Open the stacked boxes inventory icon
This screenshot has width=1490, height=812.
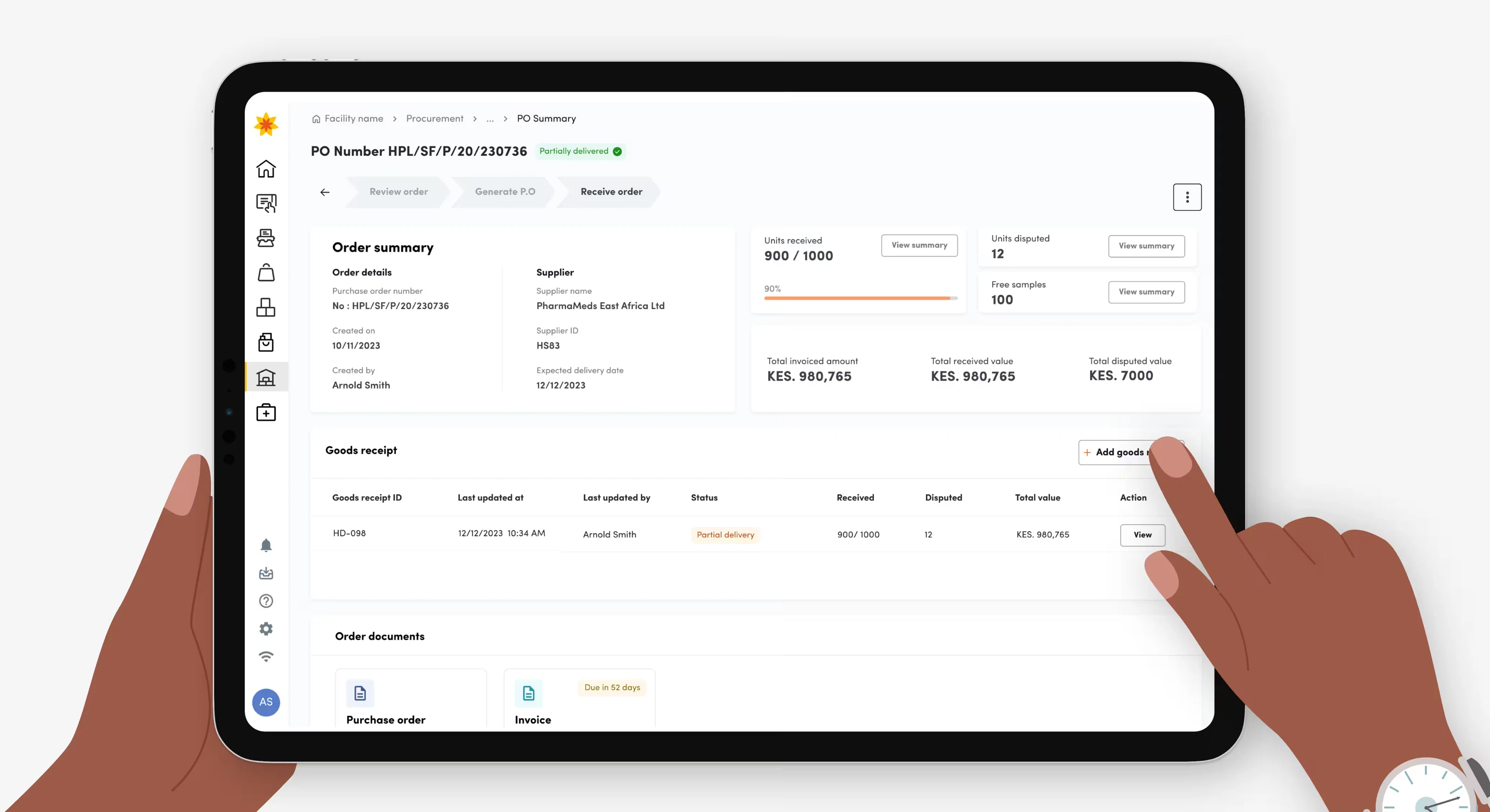(x=266, y=307)
